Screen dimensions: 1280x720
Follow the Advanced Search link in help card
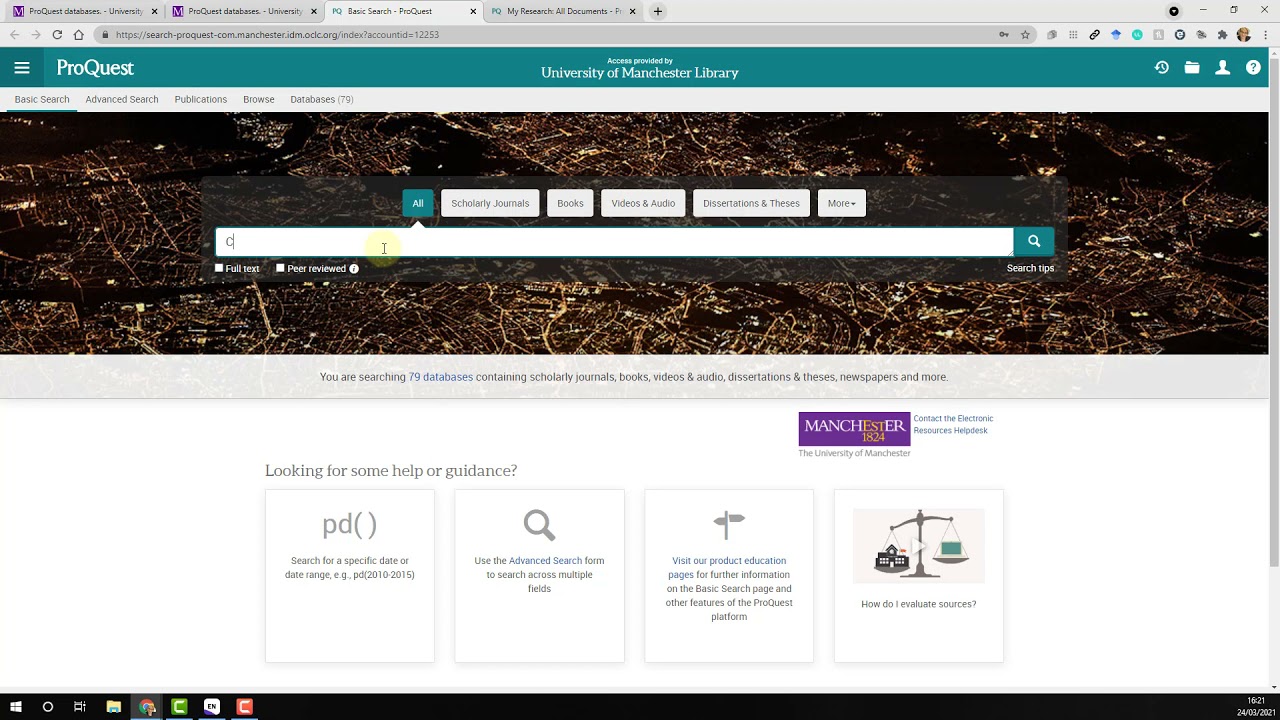[545, 561]
